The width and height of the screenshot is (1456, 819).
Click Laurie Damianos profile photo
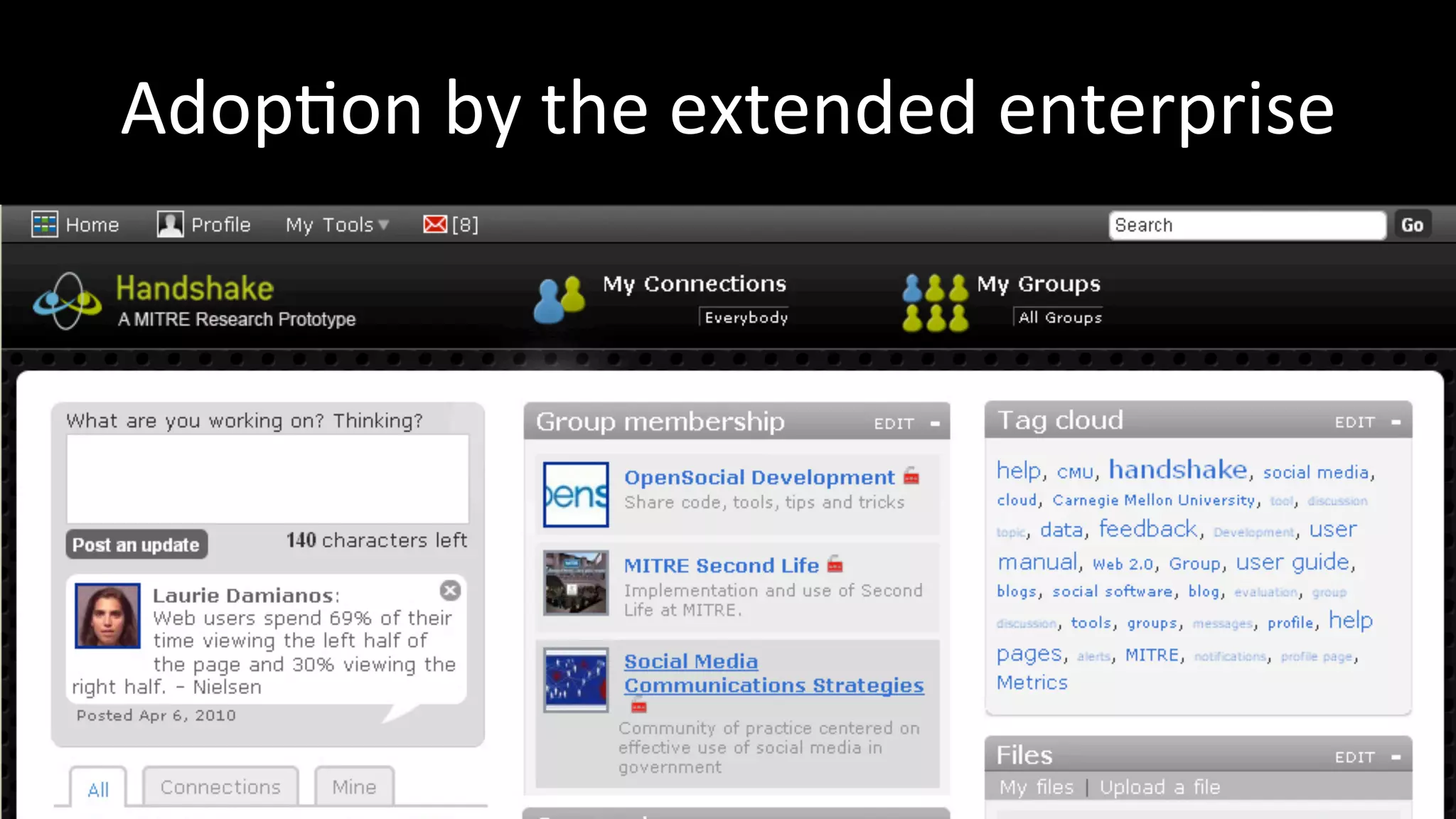pos(108,616)
